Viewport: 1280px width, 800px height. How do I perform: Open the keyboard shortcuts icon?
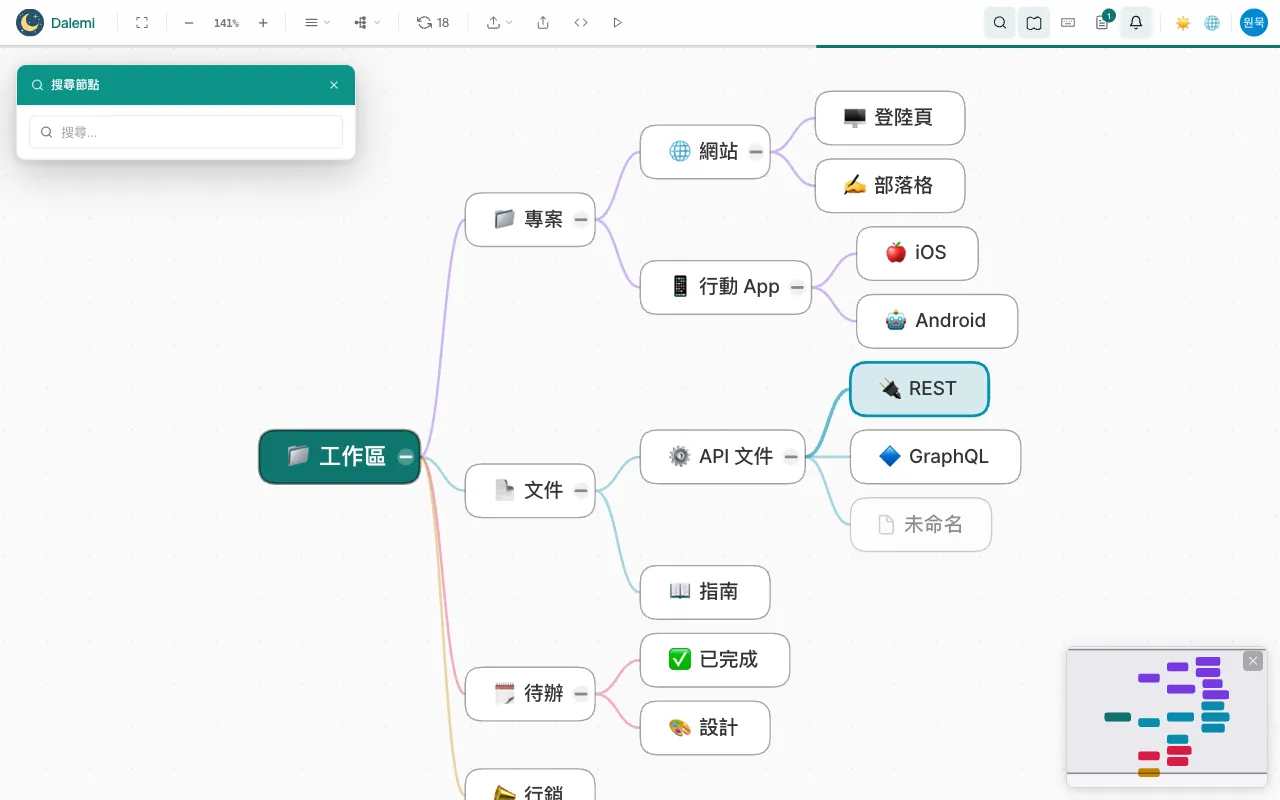(x=1068, y=22)
